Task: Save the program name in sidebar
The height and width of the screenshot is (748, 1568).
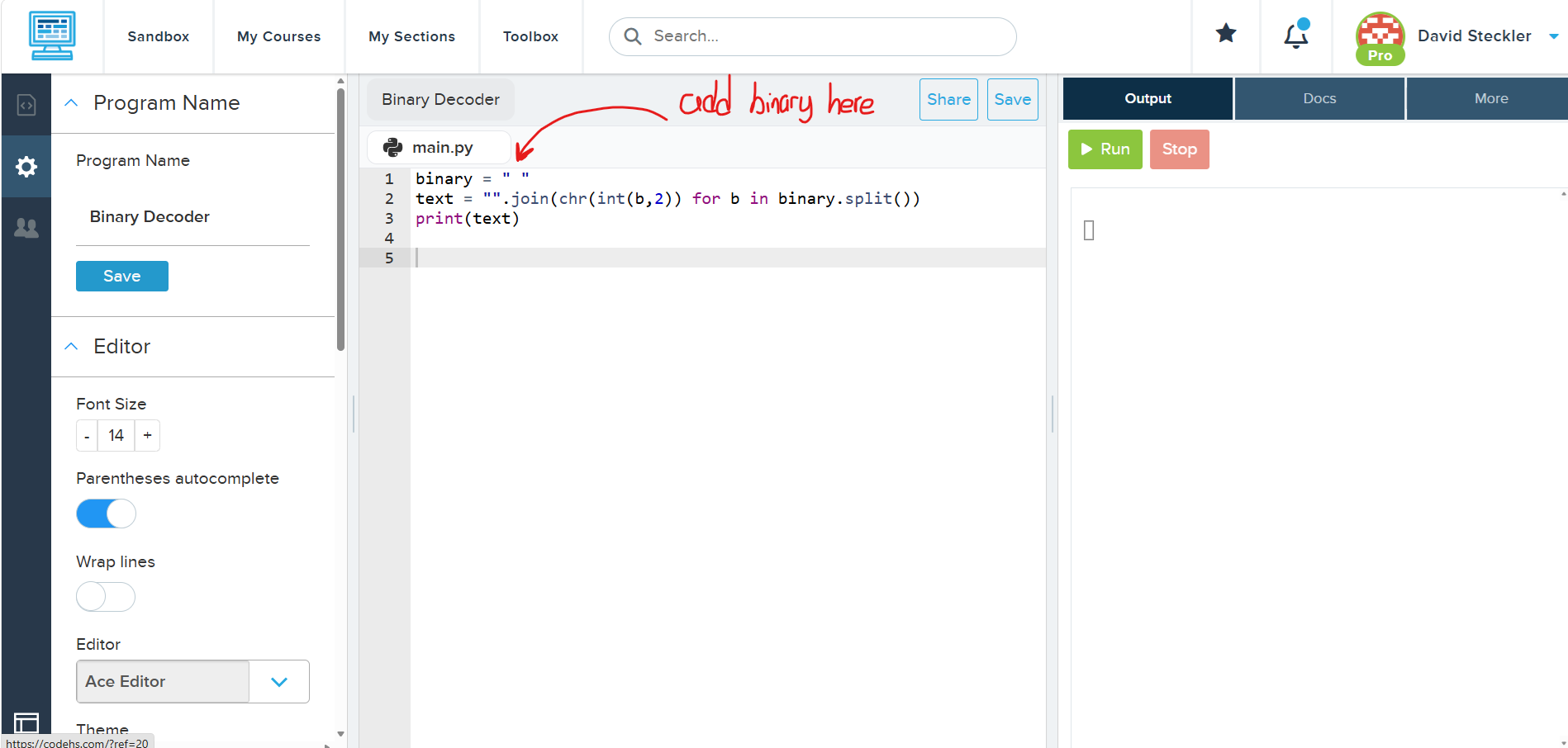Action: pos(122,276)
